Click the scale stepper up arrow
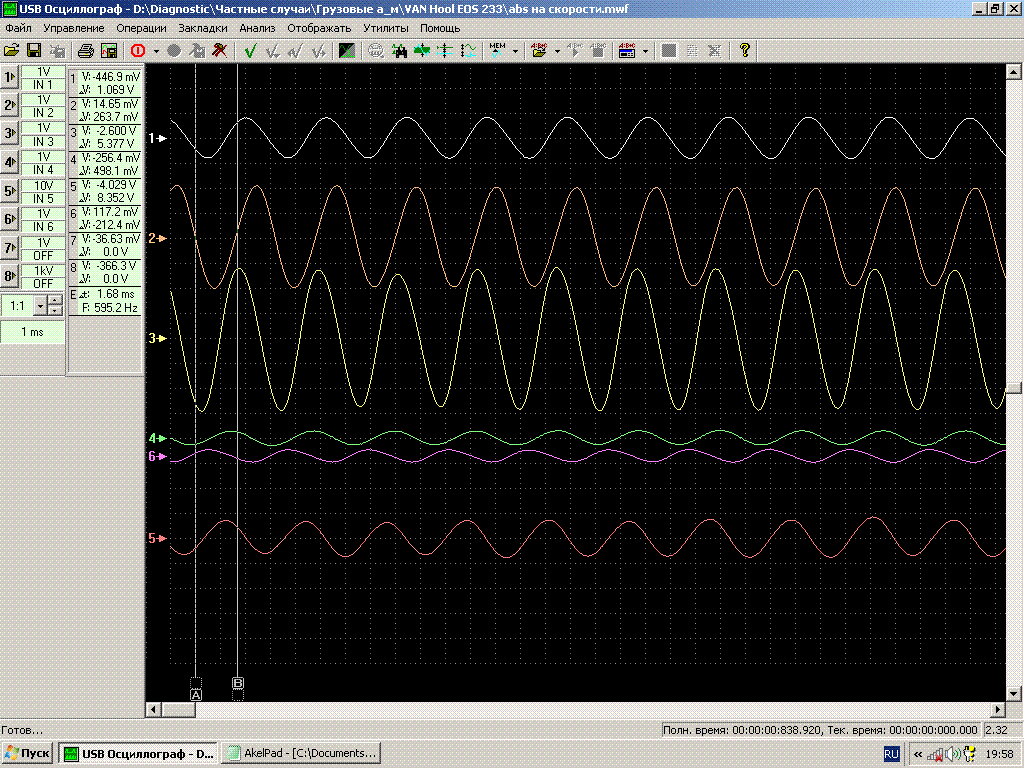The width and height of the screenshot is (1024, 768). tap(56, 301)
